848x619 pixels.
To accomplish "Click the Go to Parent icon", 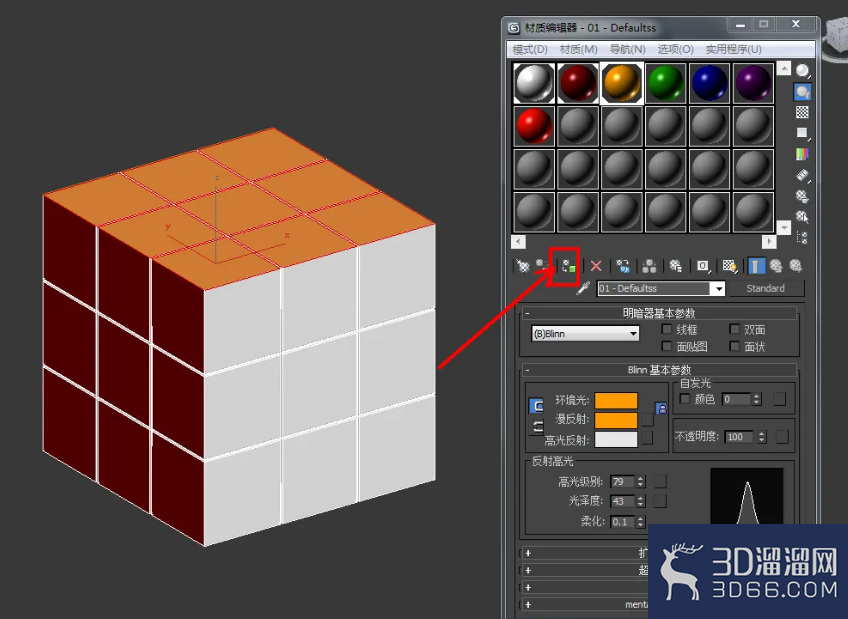I will (x=776, y=266).
